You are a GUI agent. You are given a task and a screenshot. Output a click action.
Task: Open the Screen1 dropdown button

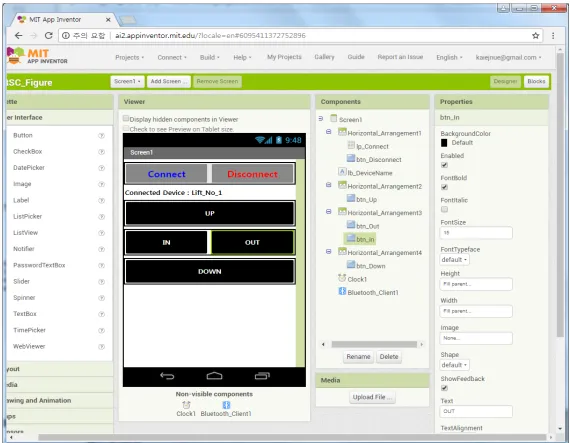pos(127,81)
